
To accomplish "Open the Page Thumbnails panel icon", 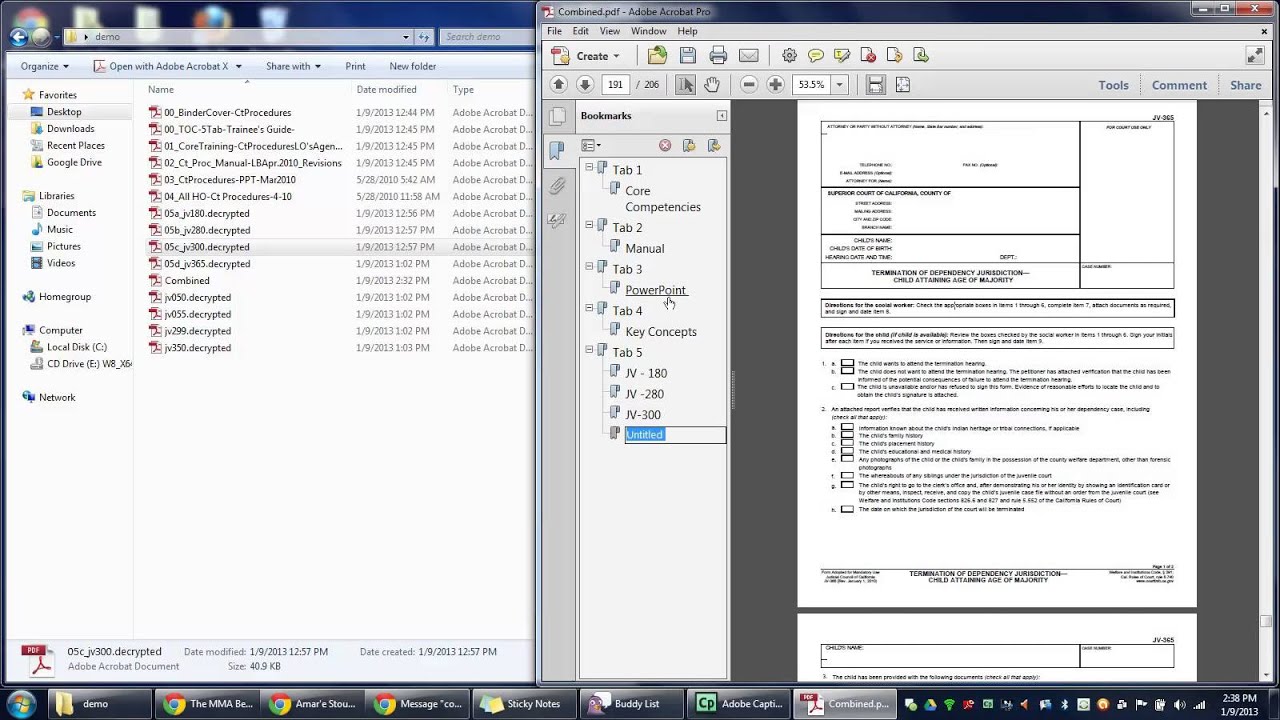I will coord(558,117).
